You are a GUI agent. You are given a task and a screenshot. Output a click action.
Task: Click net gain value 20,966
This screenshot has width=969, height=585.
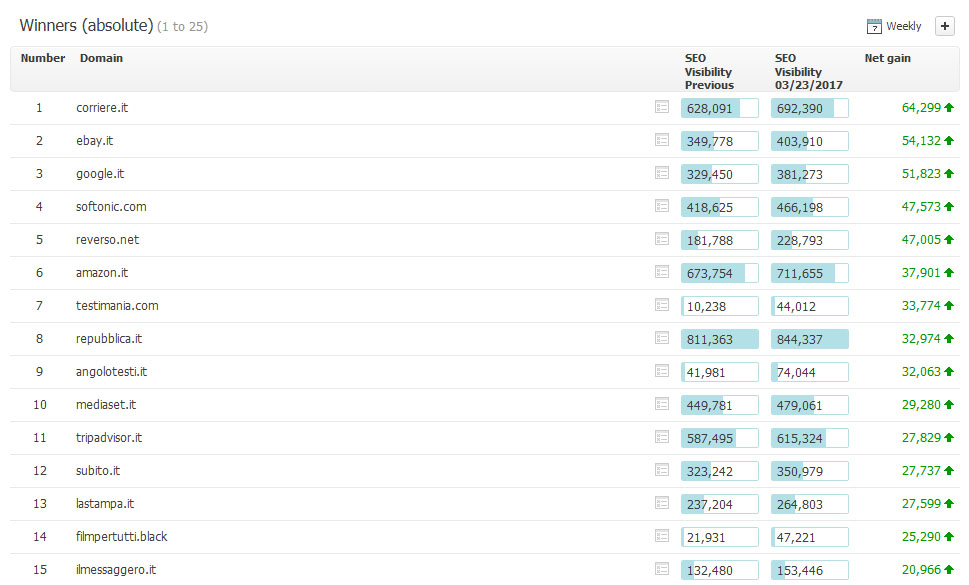(x=921, y=570)
